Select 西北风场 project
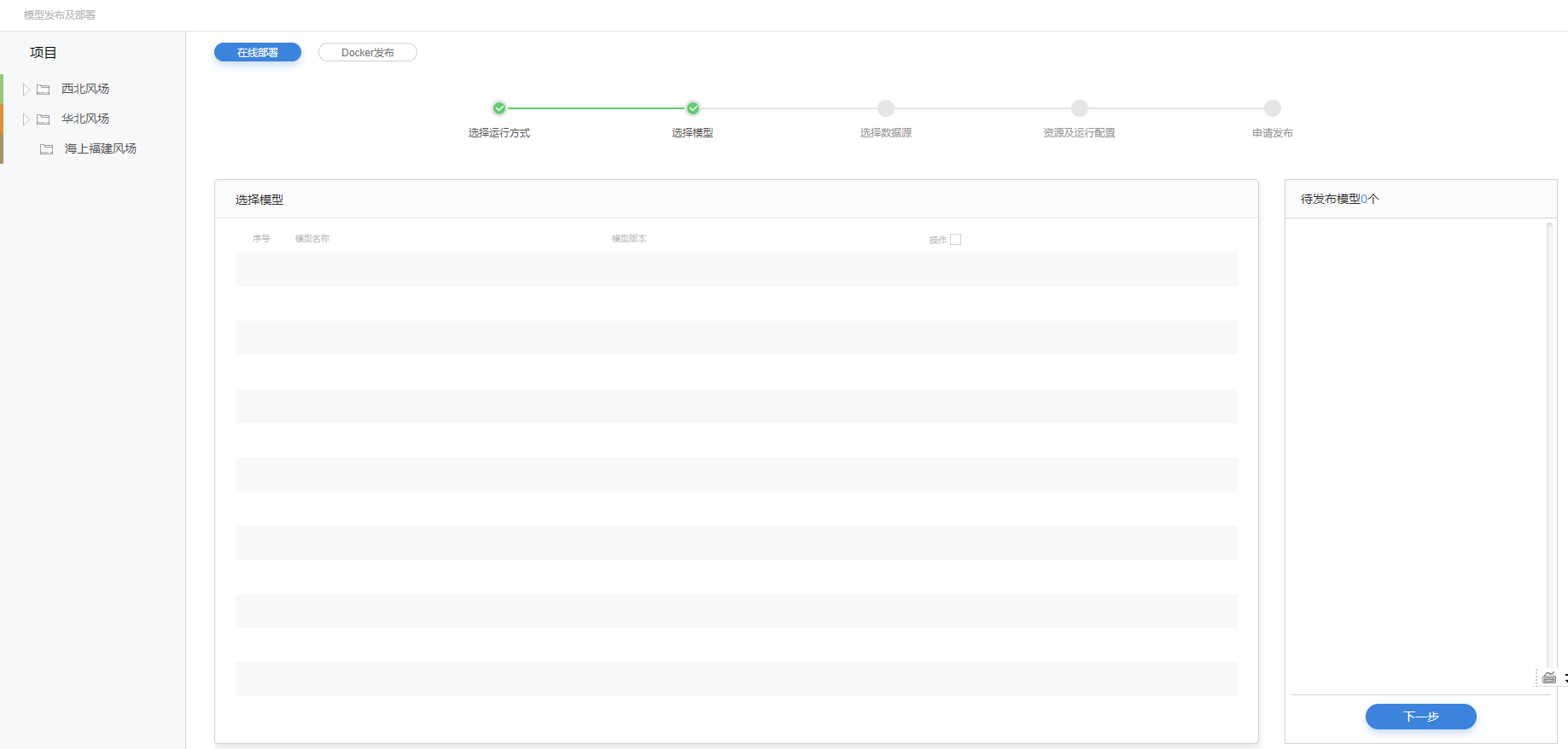Screen dimensions: 1568x749 coord(85,89)
